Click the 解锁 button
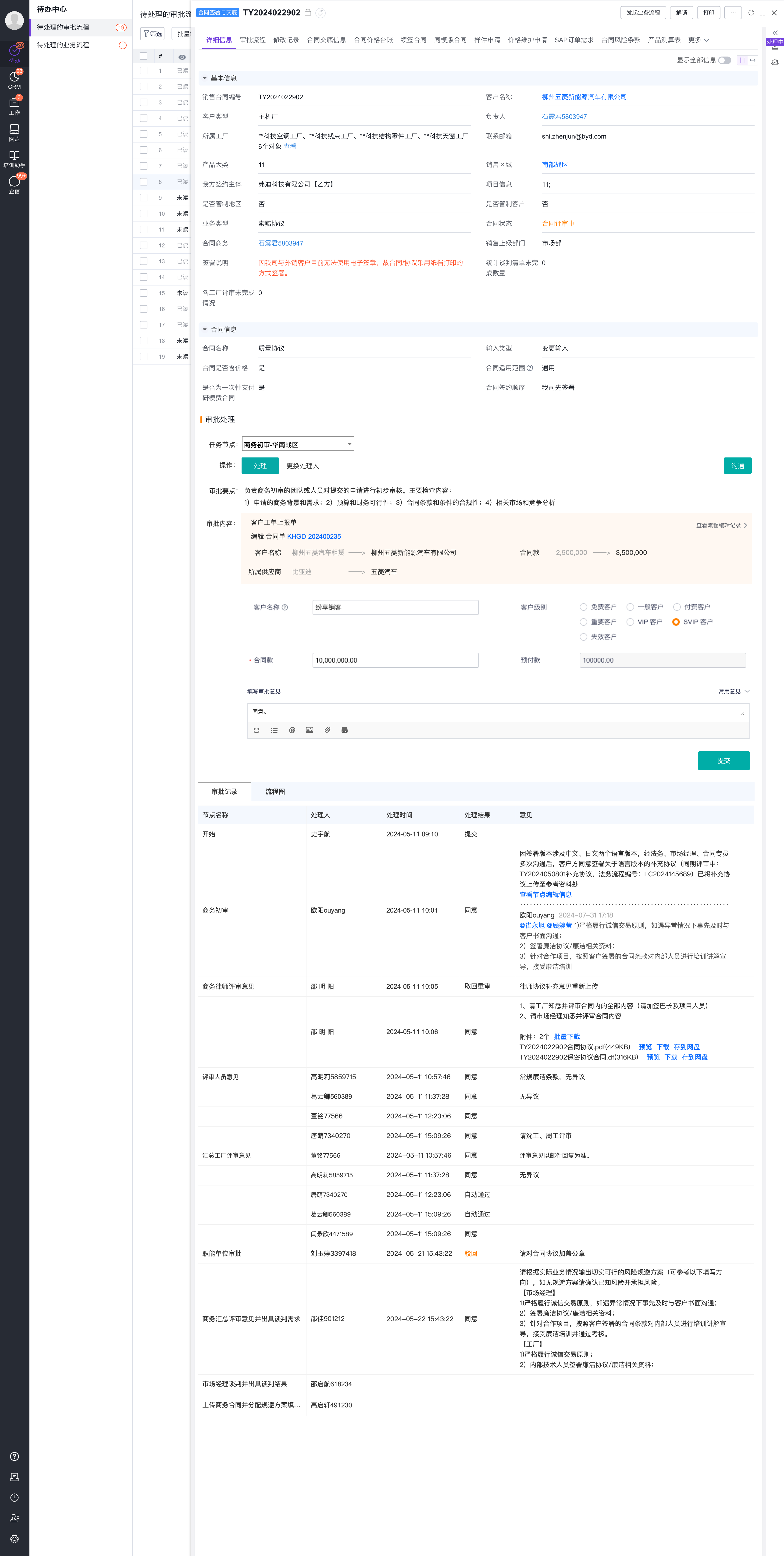 [x=681, y=12]
